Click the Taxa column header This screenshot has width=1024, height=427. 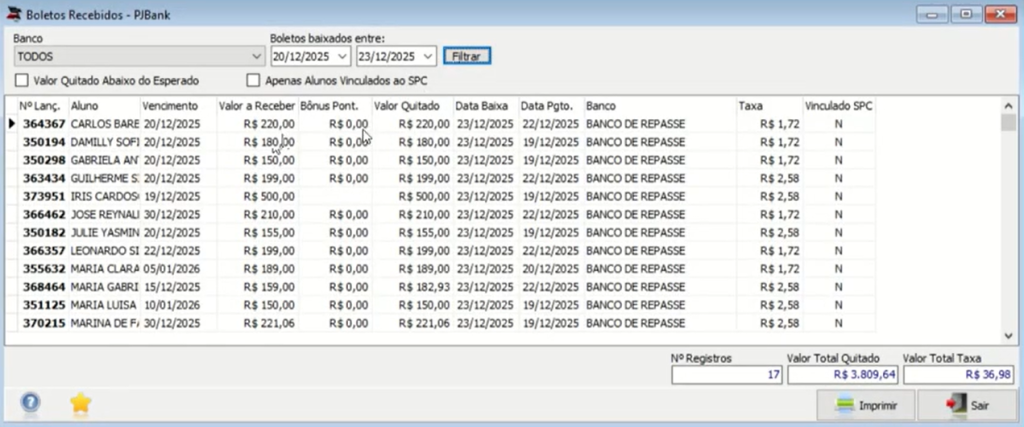point(769,106)
